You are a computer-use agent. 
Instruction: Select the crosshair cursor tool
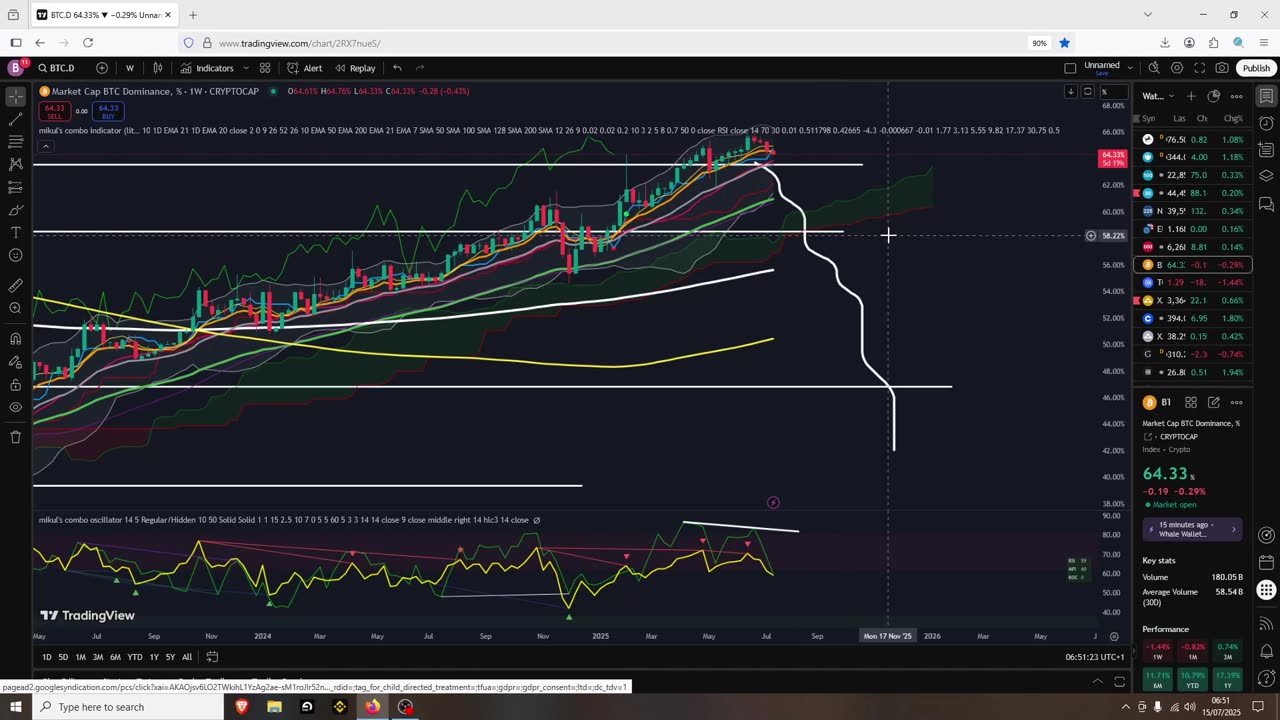(16, 97)
